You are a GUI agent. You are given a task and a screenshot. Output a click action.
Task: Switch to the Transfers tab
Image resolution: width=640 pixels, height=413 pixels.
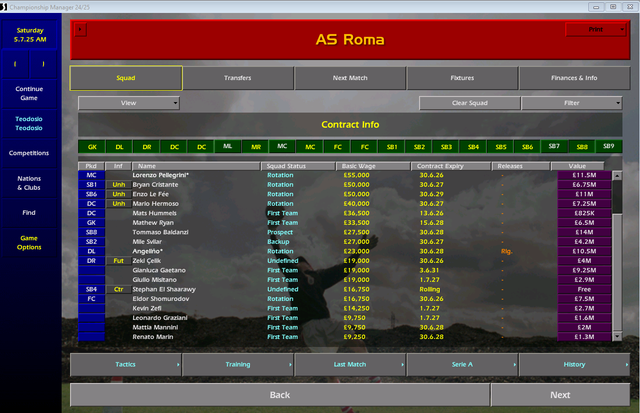click(238, 78)
